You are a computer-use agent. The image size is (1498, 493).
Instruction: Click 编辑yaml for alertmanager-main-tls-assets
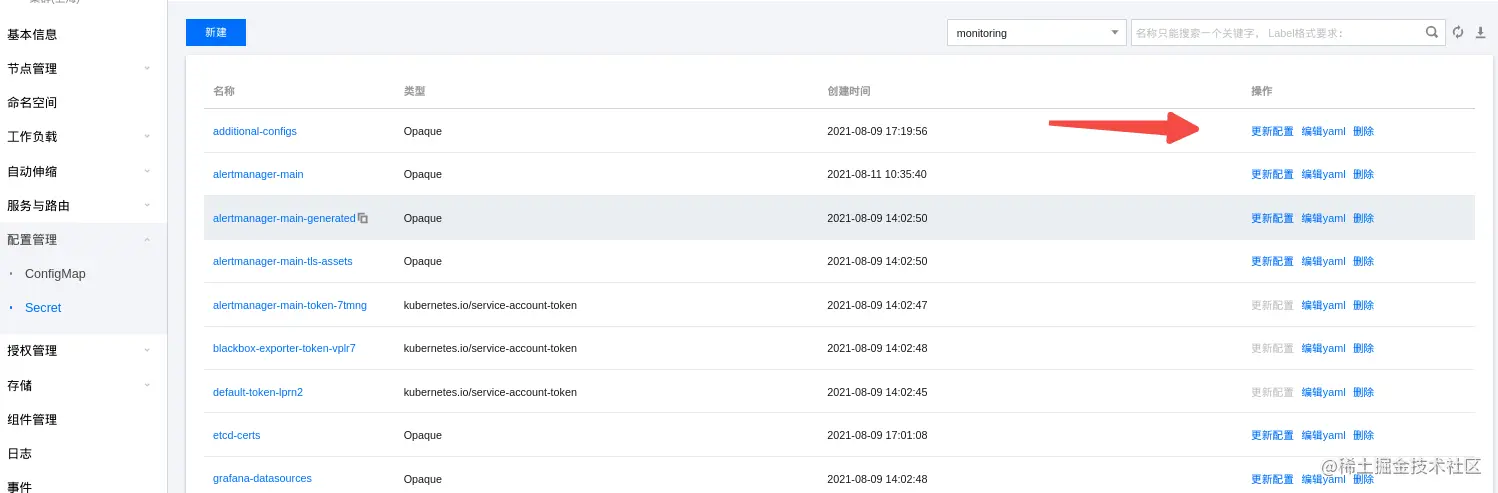click(1323, 261)
